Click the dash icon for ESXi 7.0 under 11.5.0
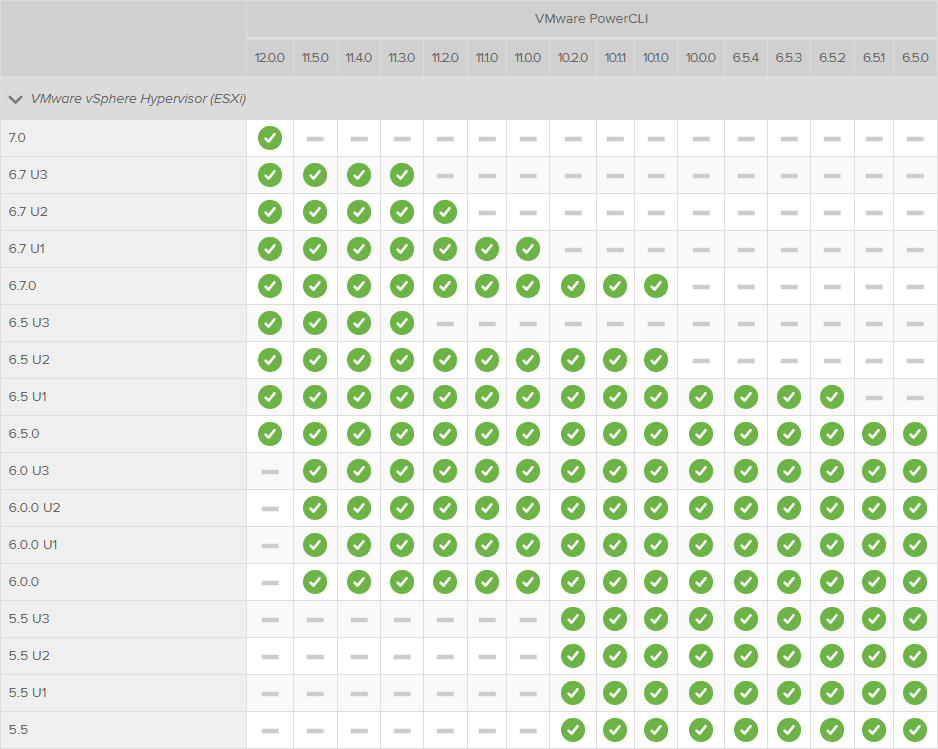 coord(314,138)
